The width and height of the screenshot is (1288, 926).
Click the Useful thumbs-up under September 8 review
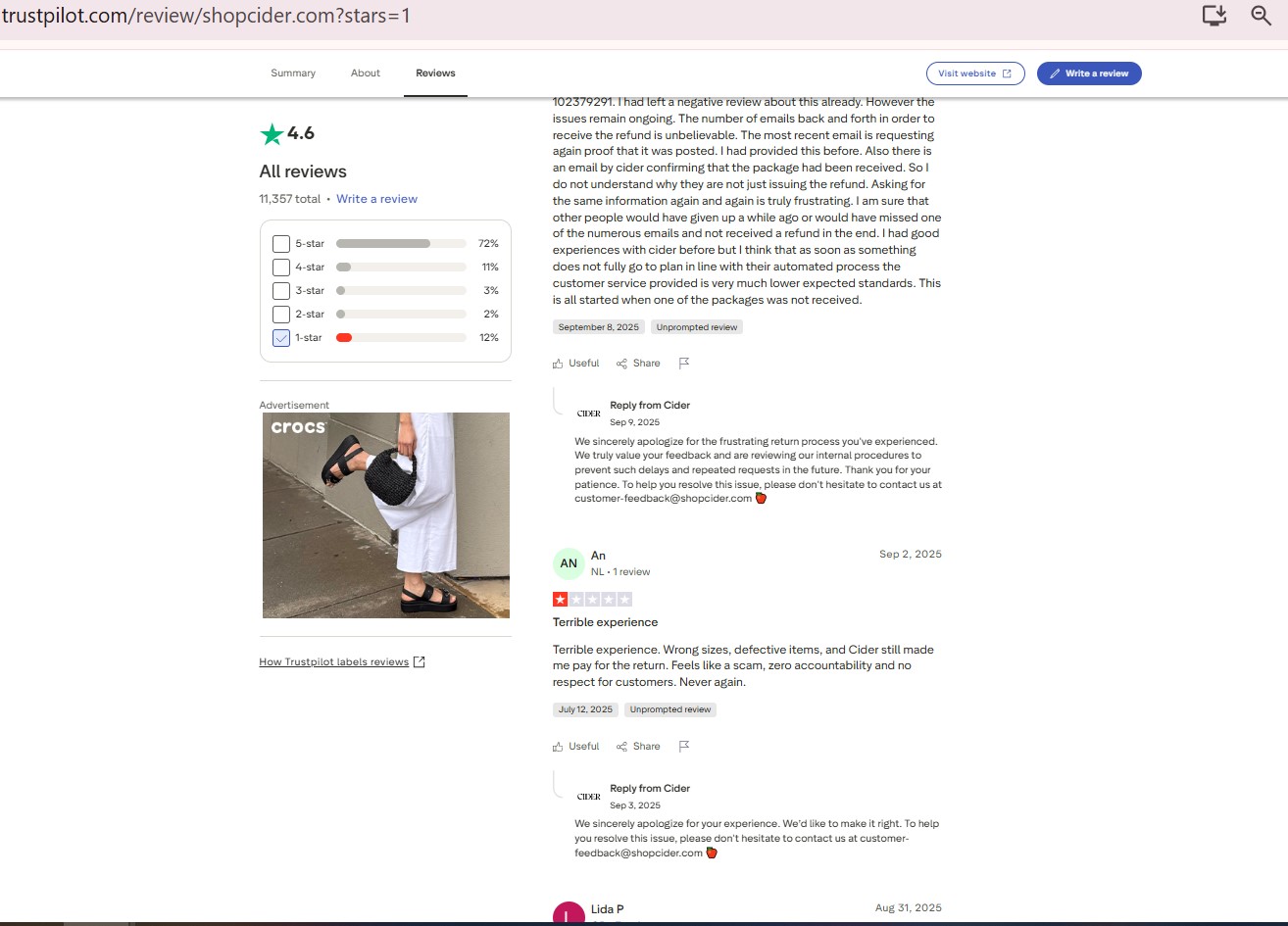558,364
